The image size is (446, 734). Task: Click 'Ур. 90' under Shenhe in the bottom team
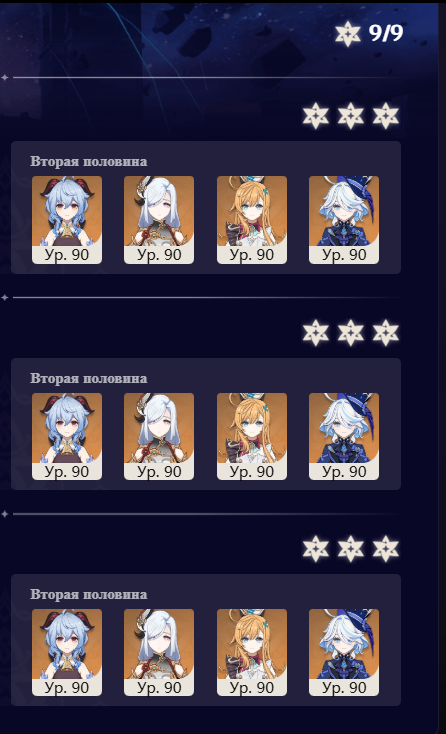[159, 687]
